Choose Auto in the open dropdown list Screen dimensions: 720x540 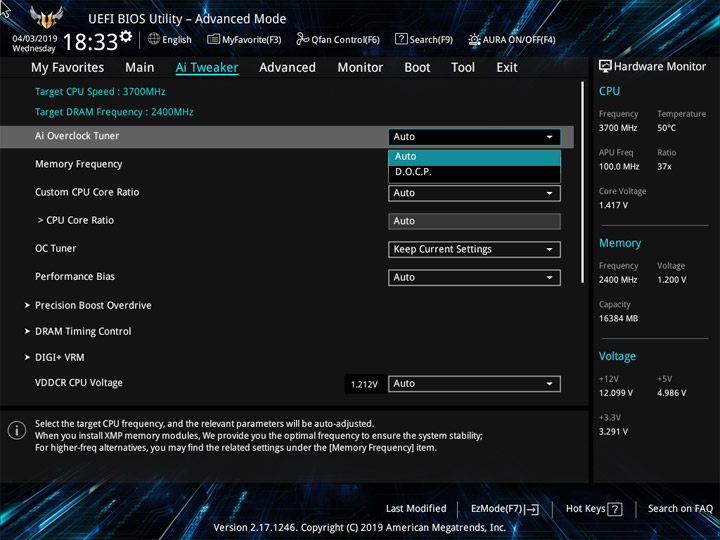click(474, 157)
